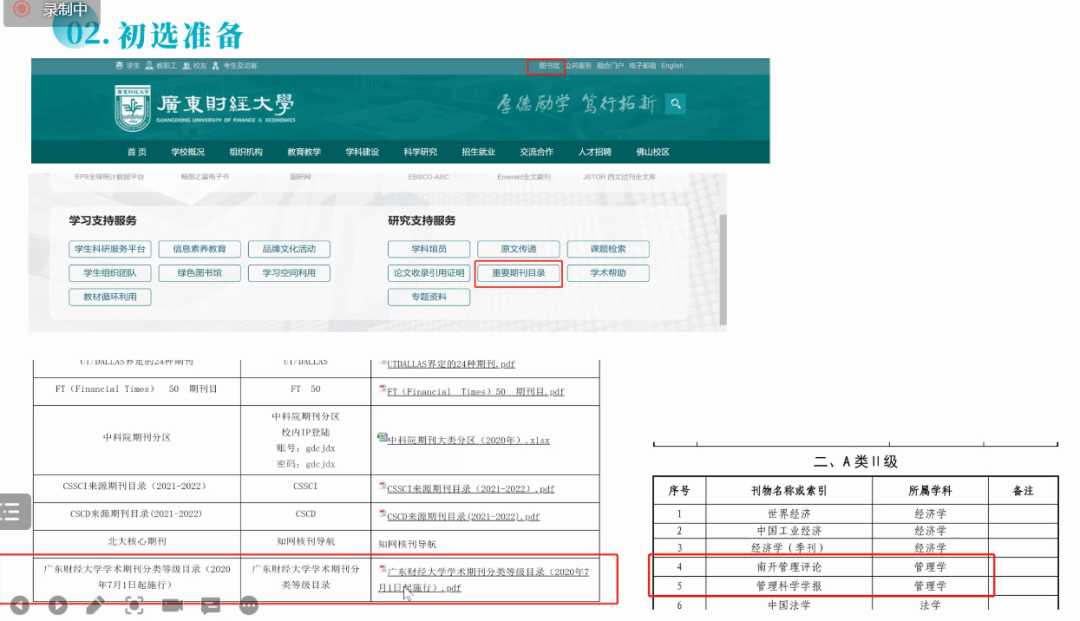Open 招生就业 navigation menu
Screen dimensions: 1080x621
[478, 151]
